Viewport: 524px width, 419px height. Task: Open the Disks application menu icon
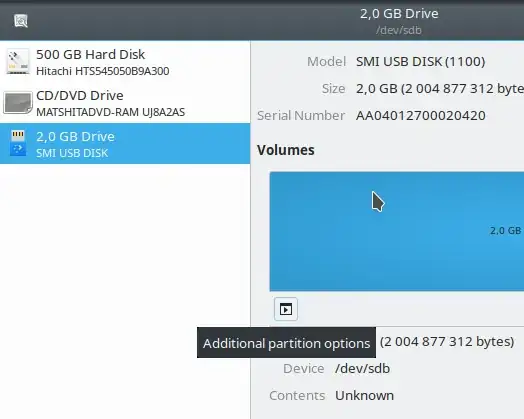[21, 21]
